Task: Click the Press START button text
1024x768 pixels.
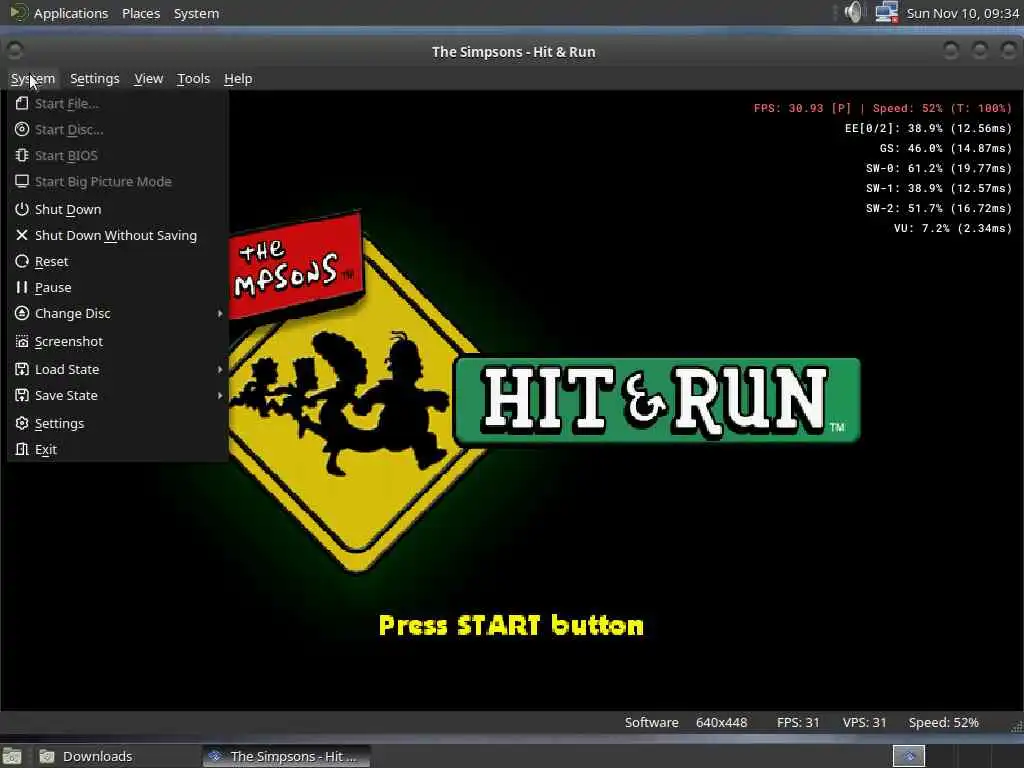Action: tap(511, 625)
